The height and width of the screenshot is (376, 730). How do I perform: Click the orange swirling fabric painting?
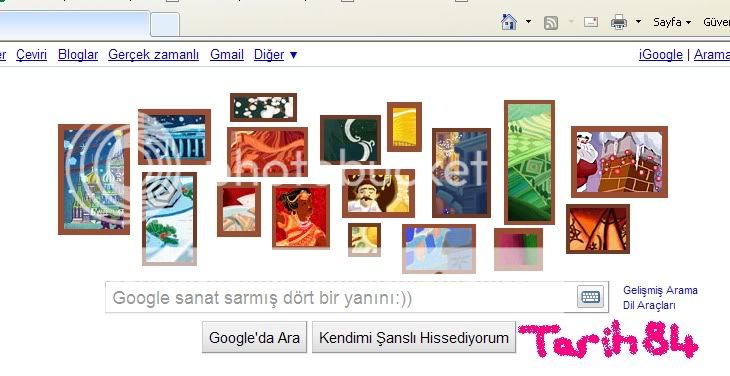click(x=267, y=152)
